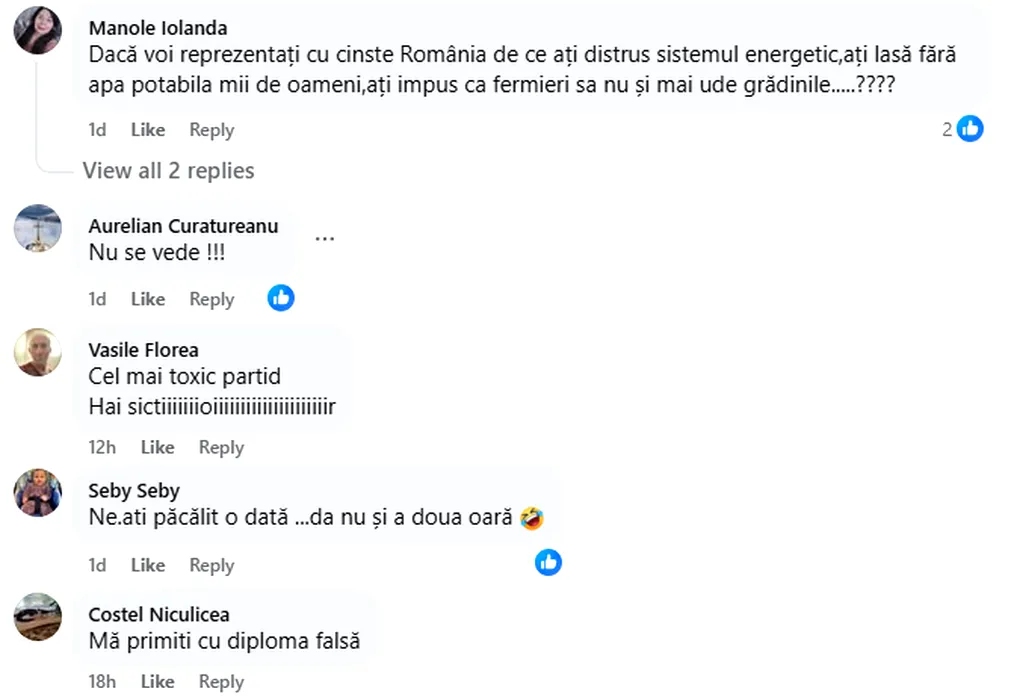
Task: Reply to Aurelian Curatureanu's comment
Action: (211, 299)
